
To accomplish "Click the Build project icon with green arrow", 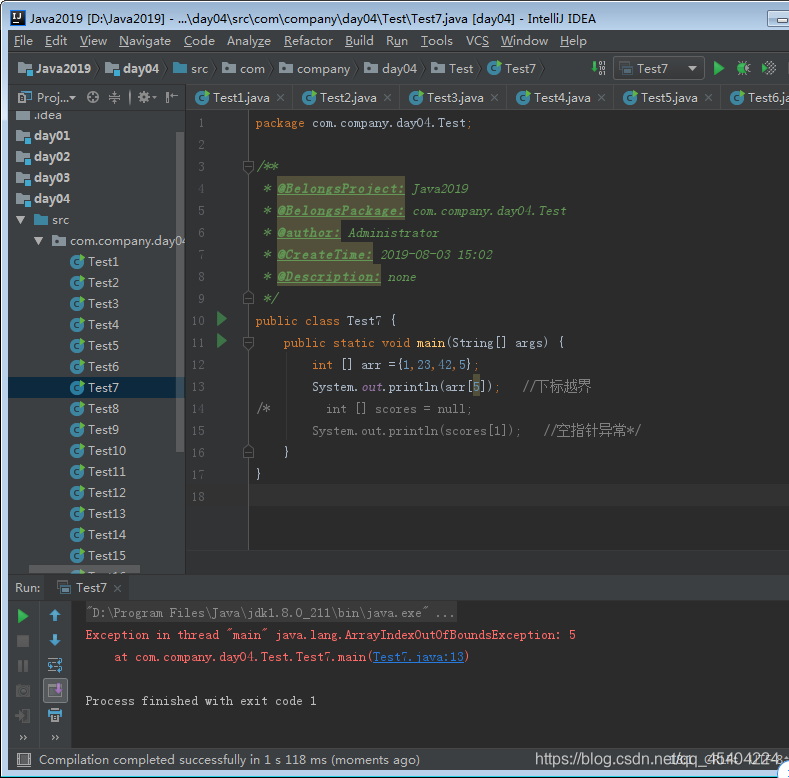I will [x=598, y=68].
